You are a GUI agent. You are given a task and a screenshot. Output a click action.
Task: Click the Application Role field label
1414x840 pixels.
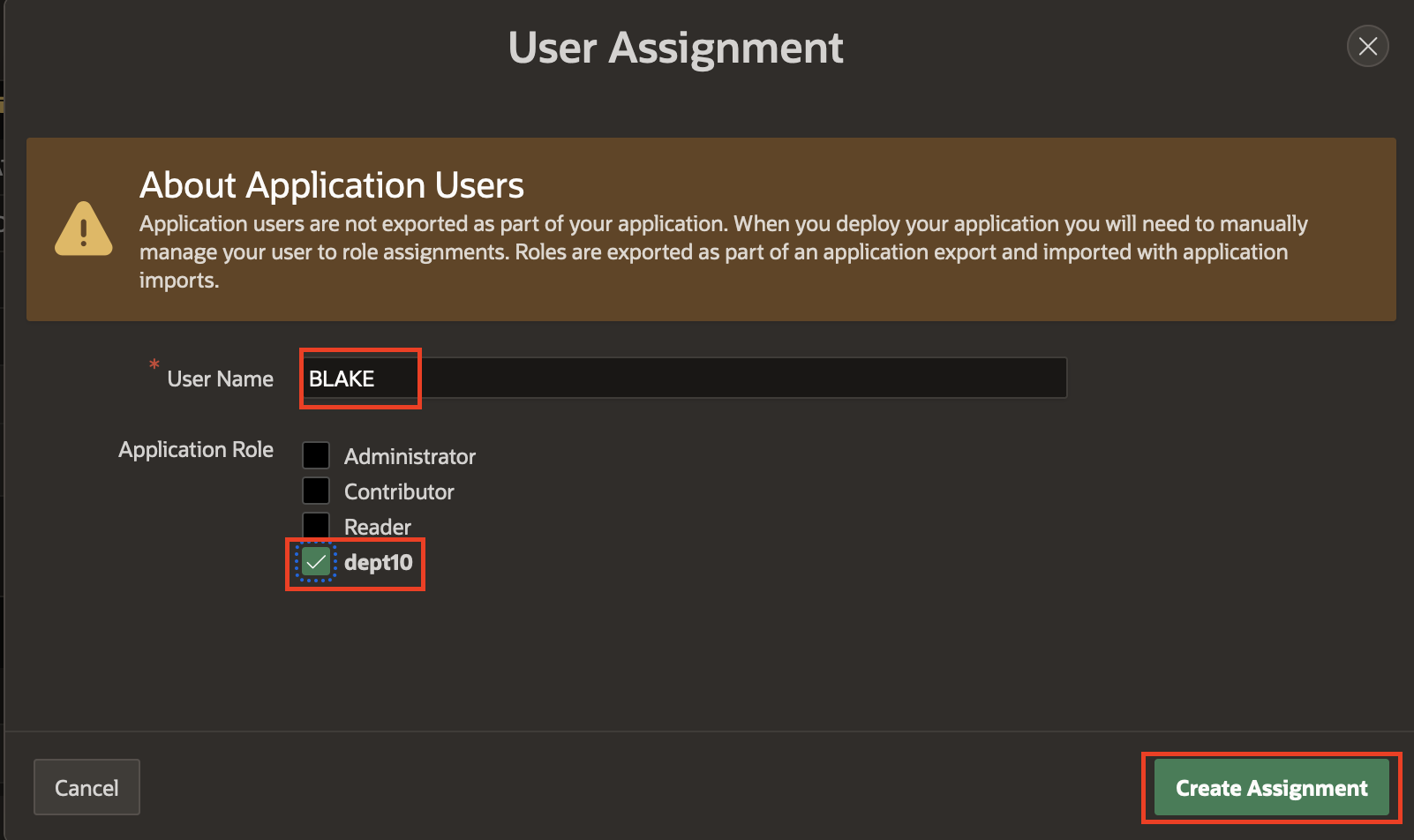tap(196, 449)
